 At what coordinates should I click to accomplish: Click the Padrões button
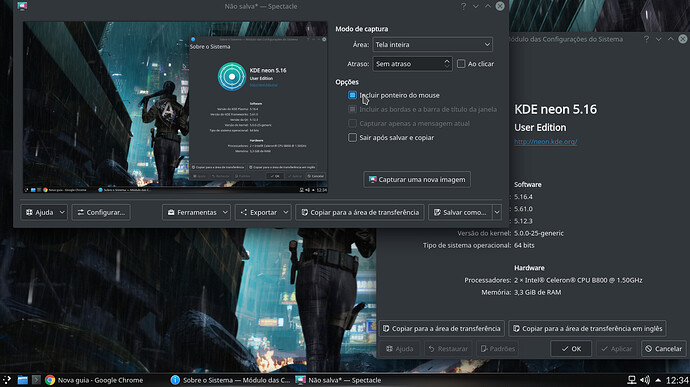(498, 349)
